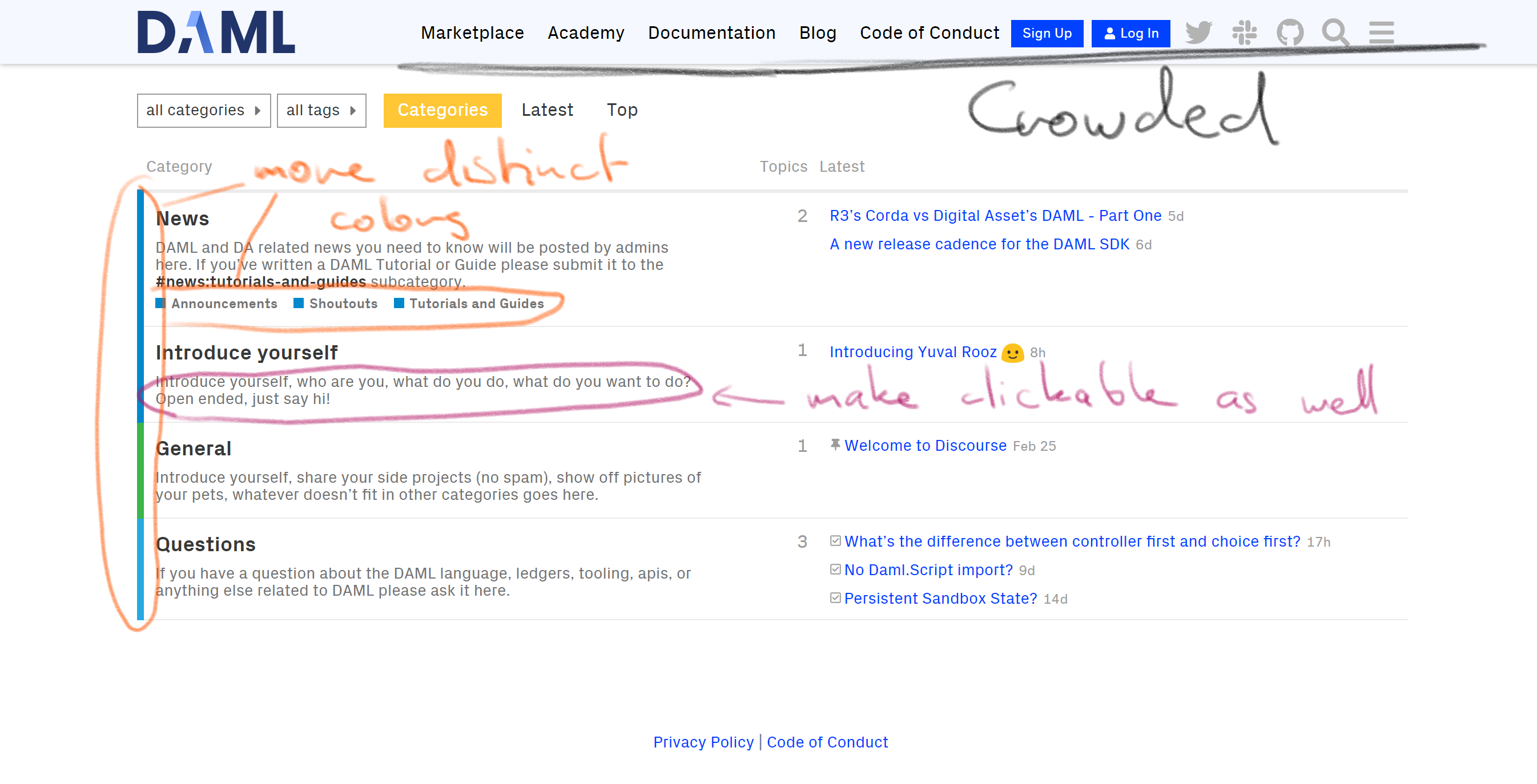
Task: Click the topic count 3 for Questions
Action: coord(803,542)
